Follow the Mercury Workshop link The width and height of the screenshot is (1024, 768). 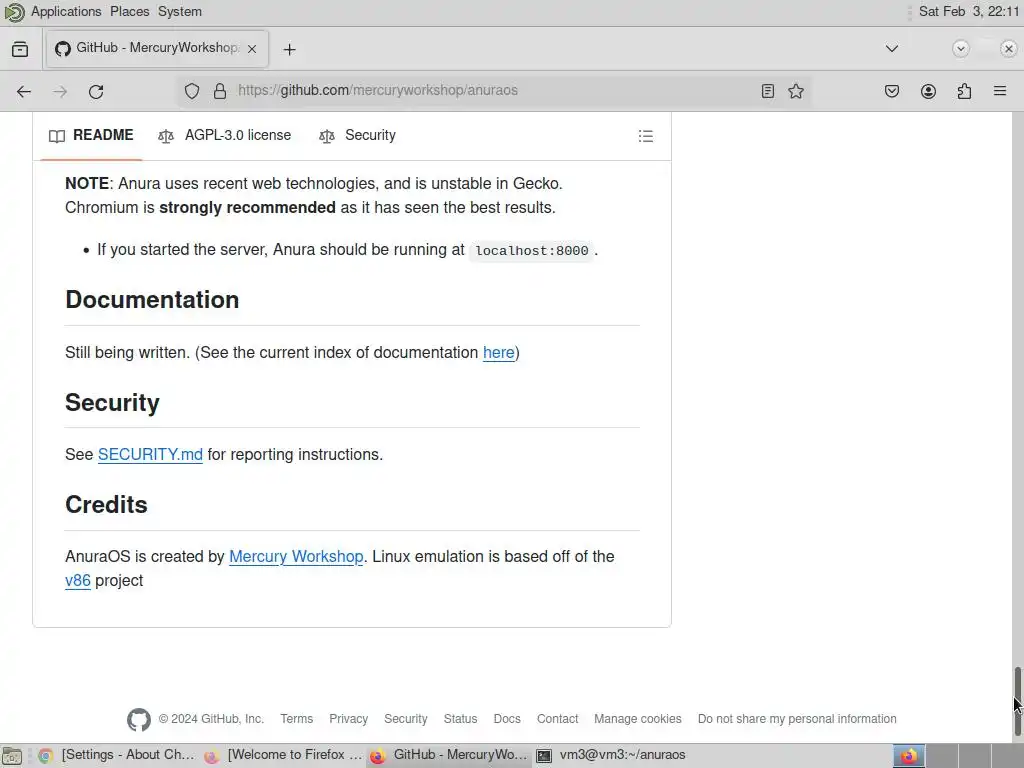point(296,556)
